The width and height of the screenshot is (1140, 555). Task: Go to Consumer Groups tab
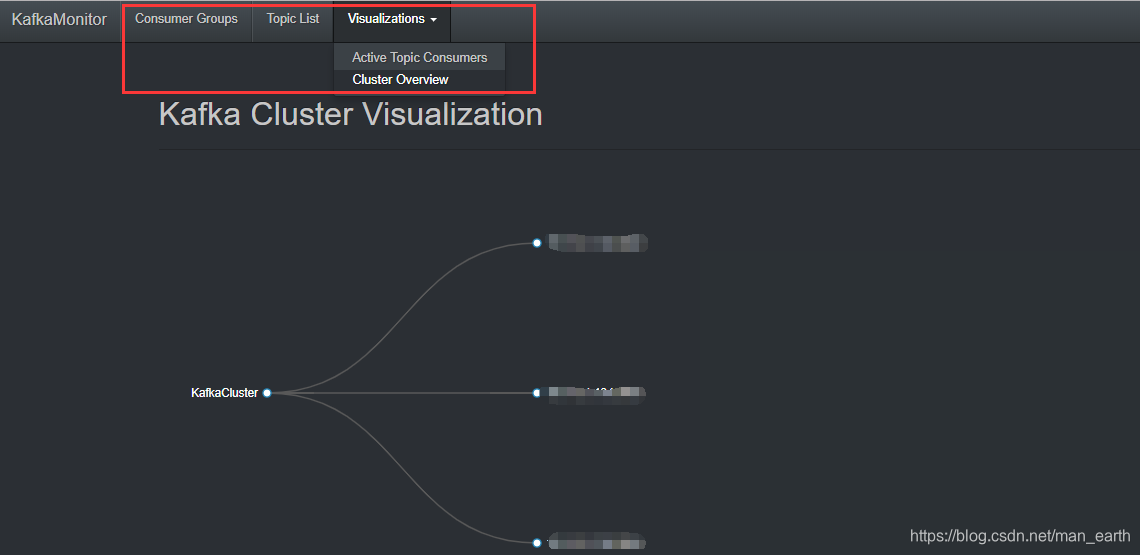[x=186, y=19]
